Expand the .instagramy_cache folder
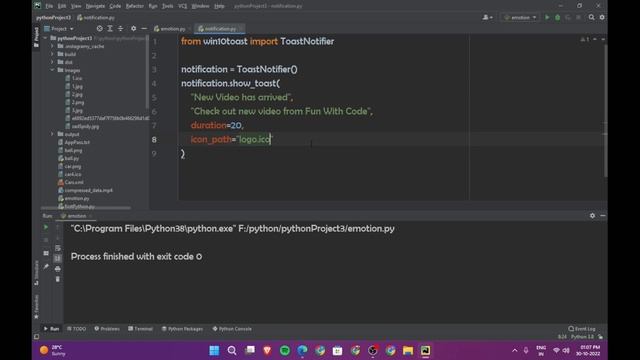The width and height of the screenshot is (640, 360). click(52, 46)
